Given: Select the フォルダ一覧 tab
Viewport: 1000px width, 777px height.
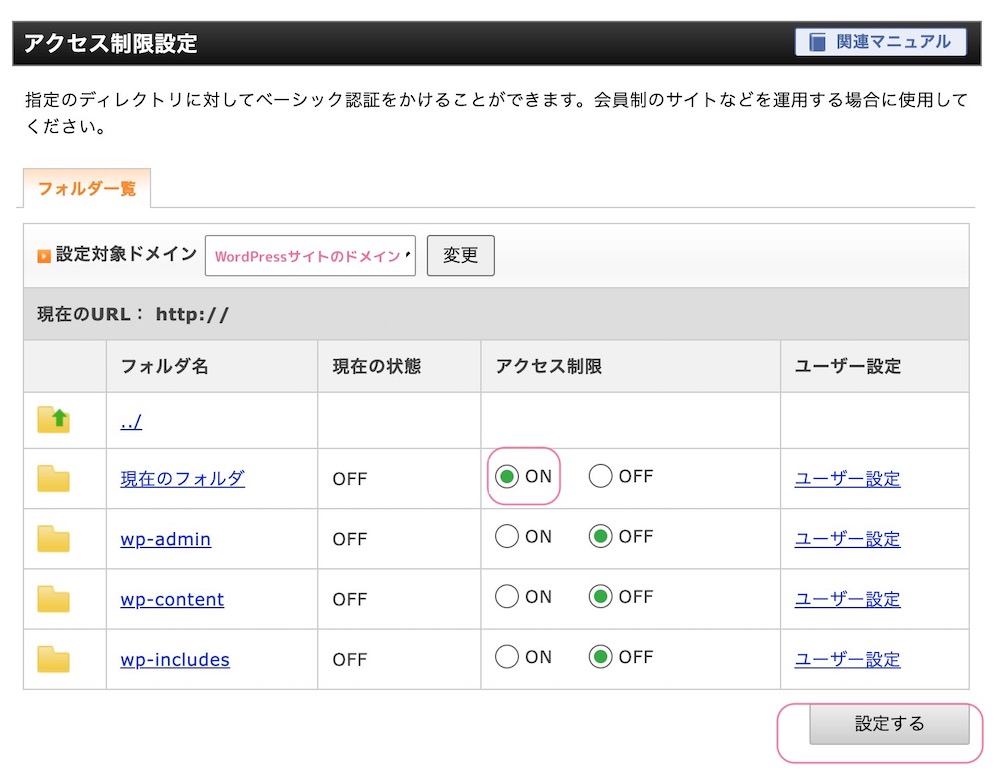Looking at the screenshot, I should (87, 188).
